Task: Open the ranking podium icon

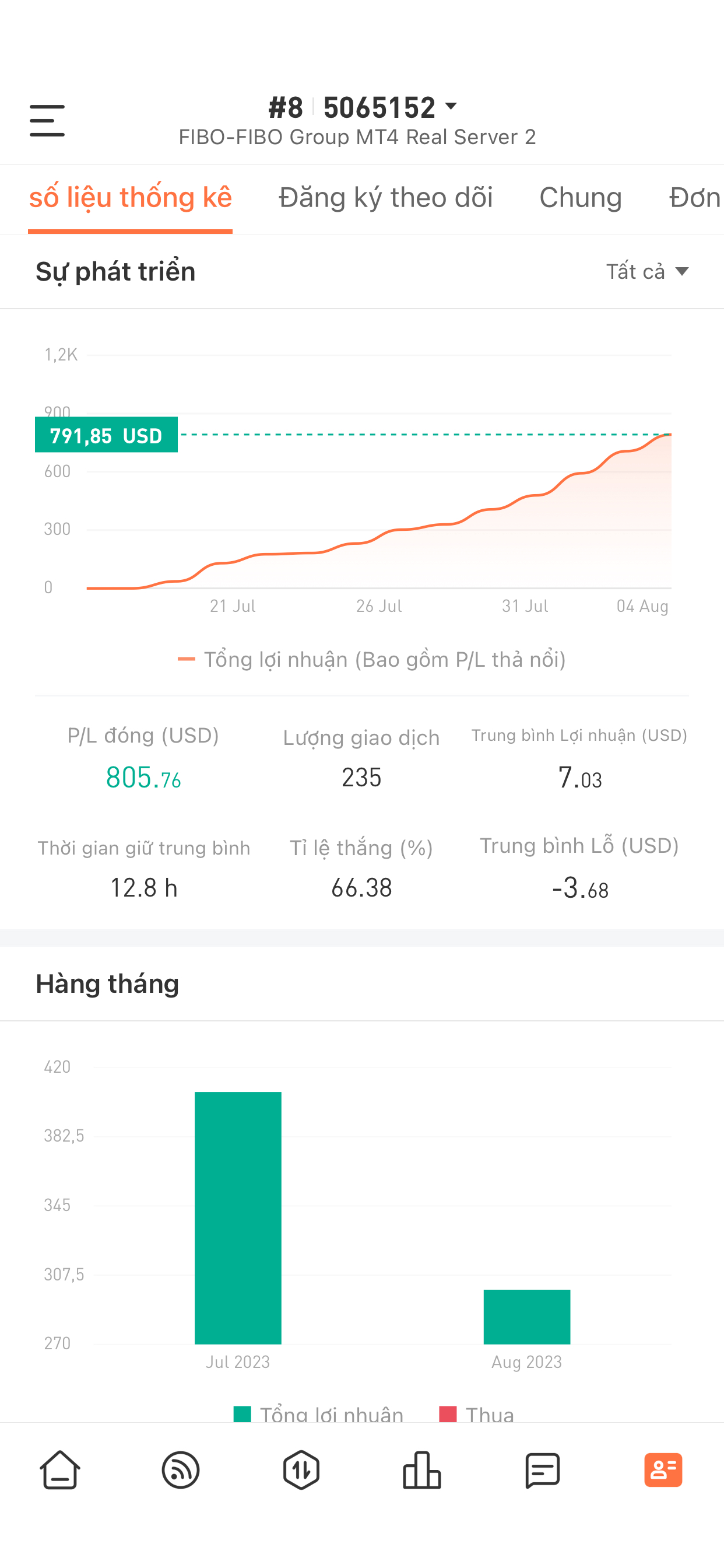Action: [421, 1470]
